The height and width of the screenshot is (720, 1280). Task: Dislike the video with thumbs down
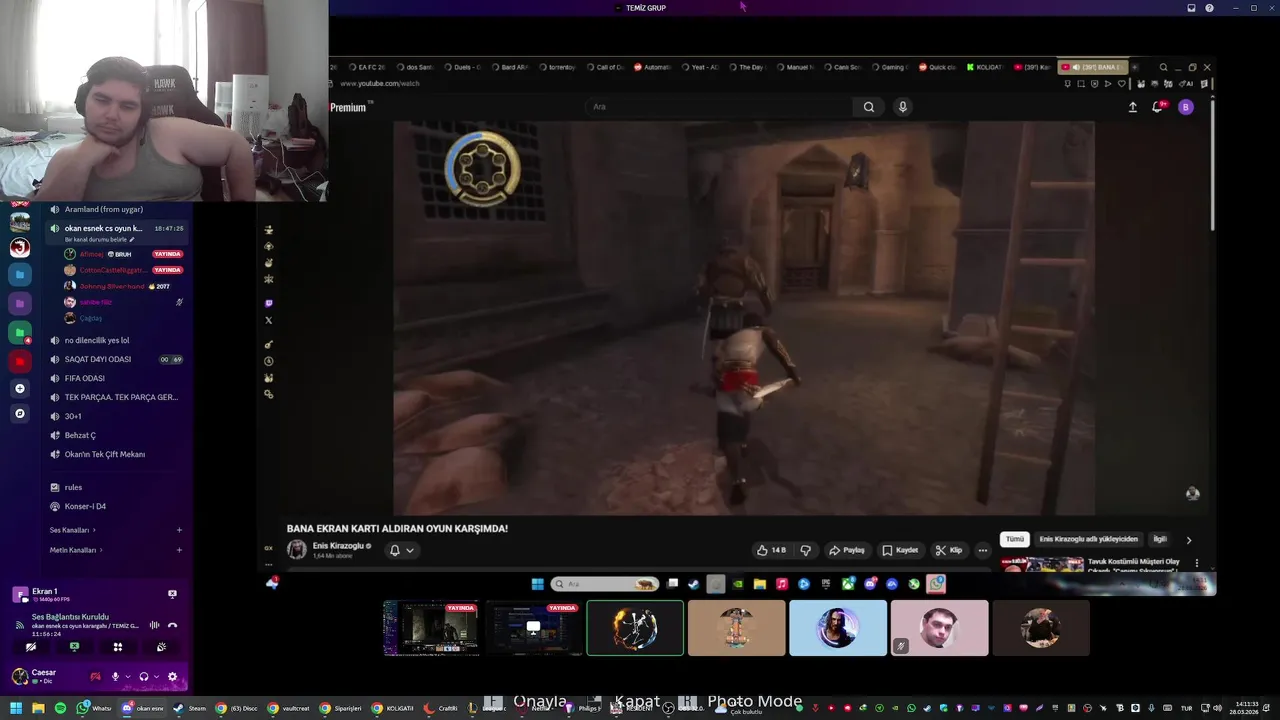pyautogui.click(x=806, y=550)
